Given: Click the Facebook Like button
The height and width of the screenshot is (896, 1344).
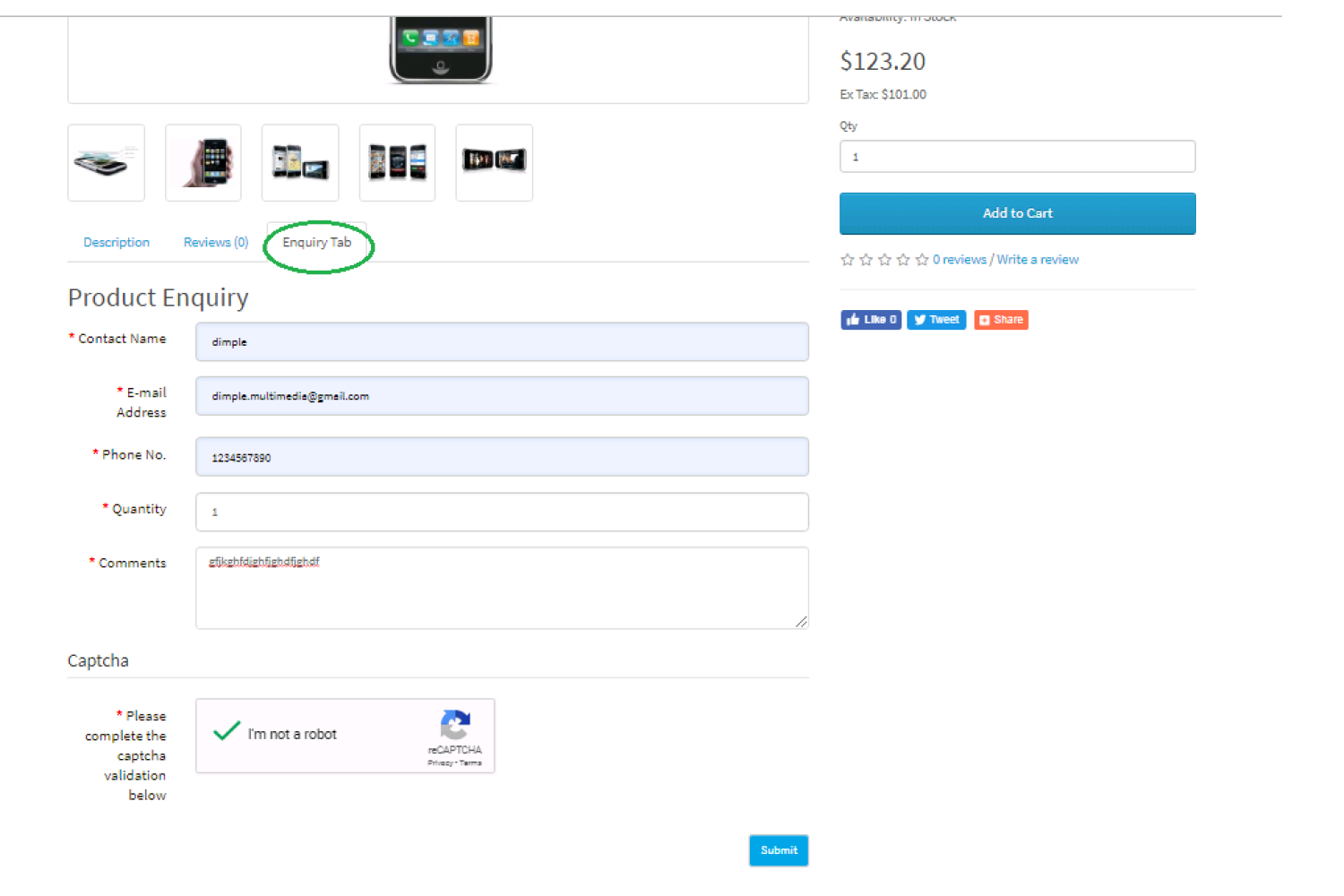Looking at the screenshot, I should point(870,319).
